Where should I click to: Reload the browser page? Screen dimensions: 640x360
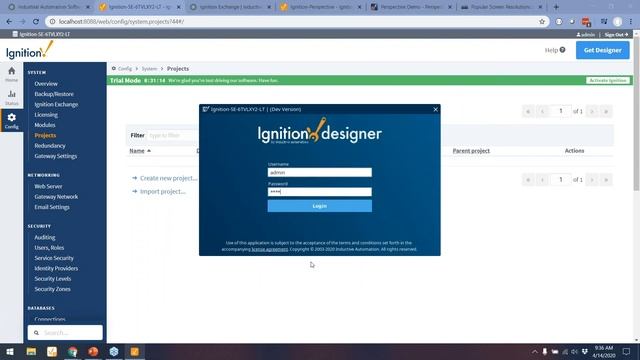click(36, 22)
